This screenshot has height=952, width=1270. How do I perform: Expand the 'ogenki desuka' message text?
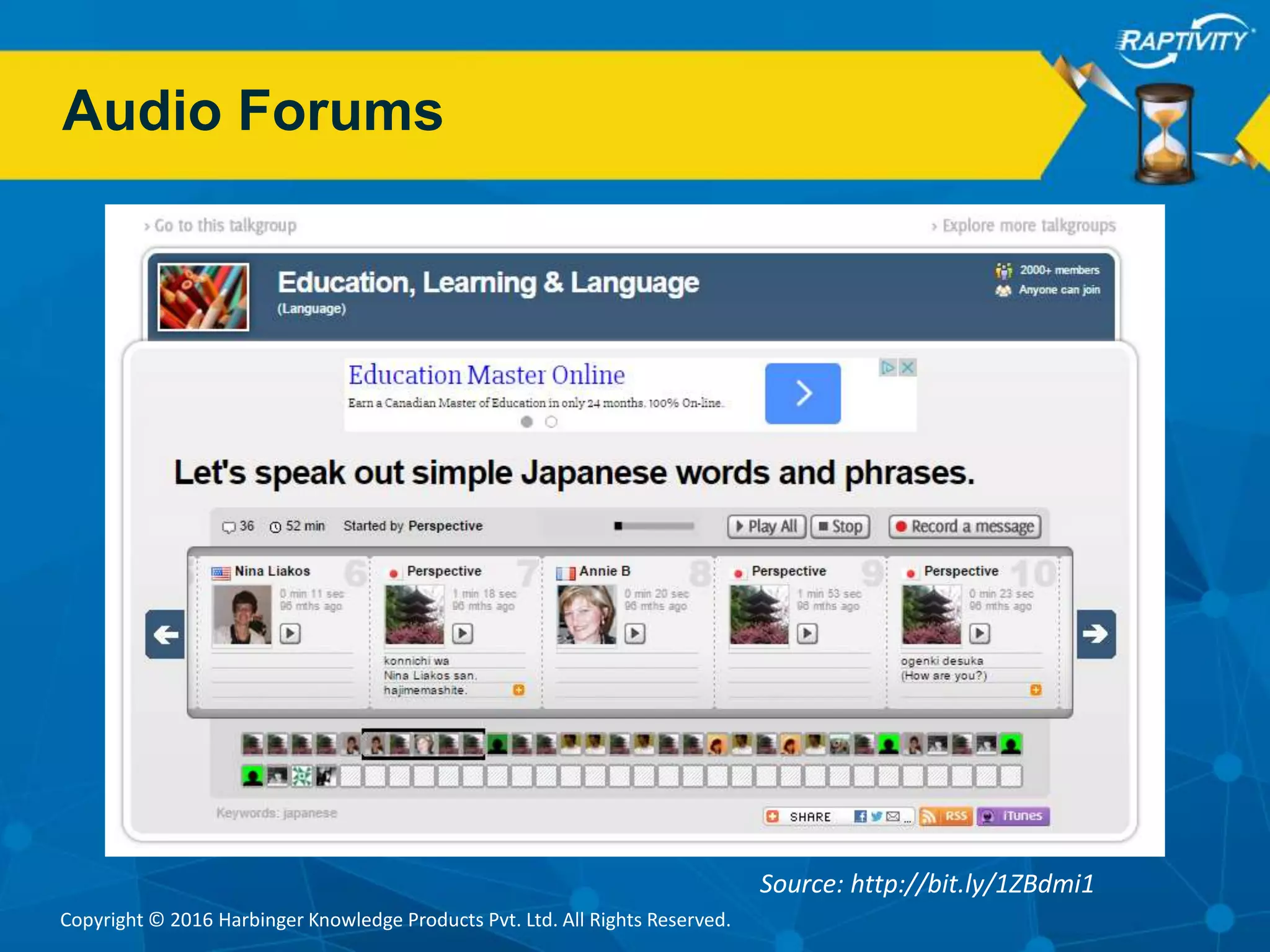[1036, 690]
